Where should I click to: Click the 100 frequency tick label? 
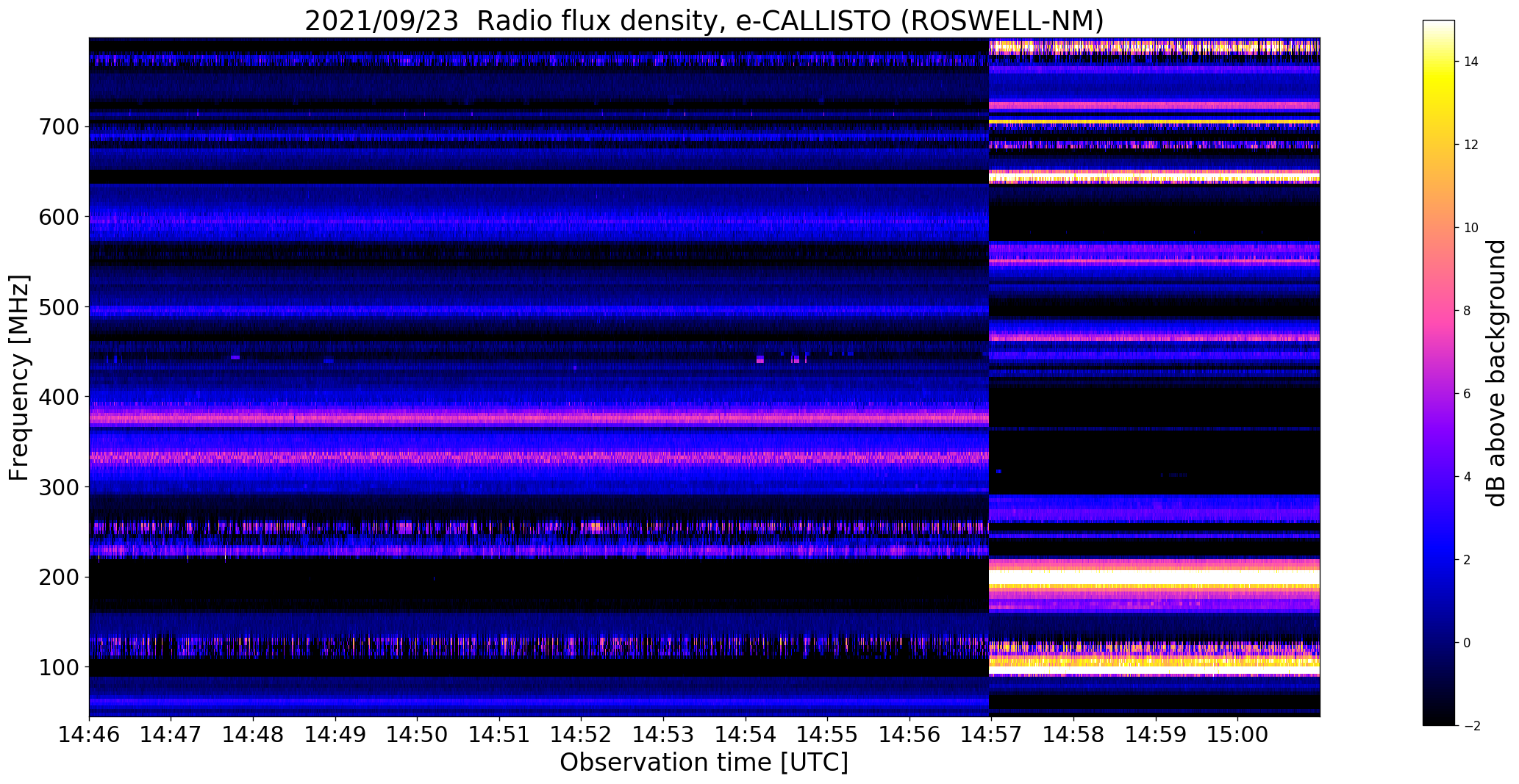coord(59,667)
